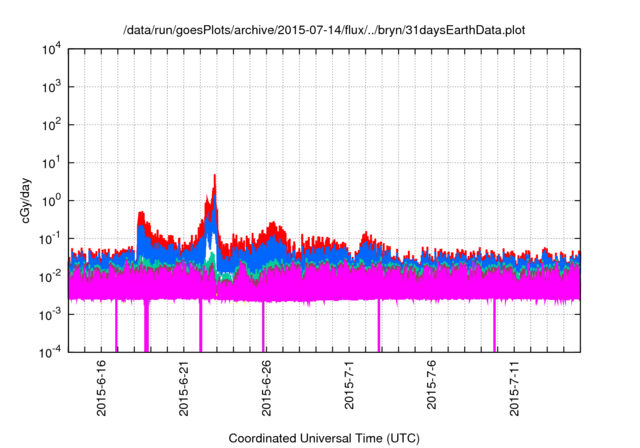Click the 10^0 y-axis tick label
The image size is (640, 448).
click(52, 200)
